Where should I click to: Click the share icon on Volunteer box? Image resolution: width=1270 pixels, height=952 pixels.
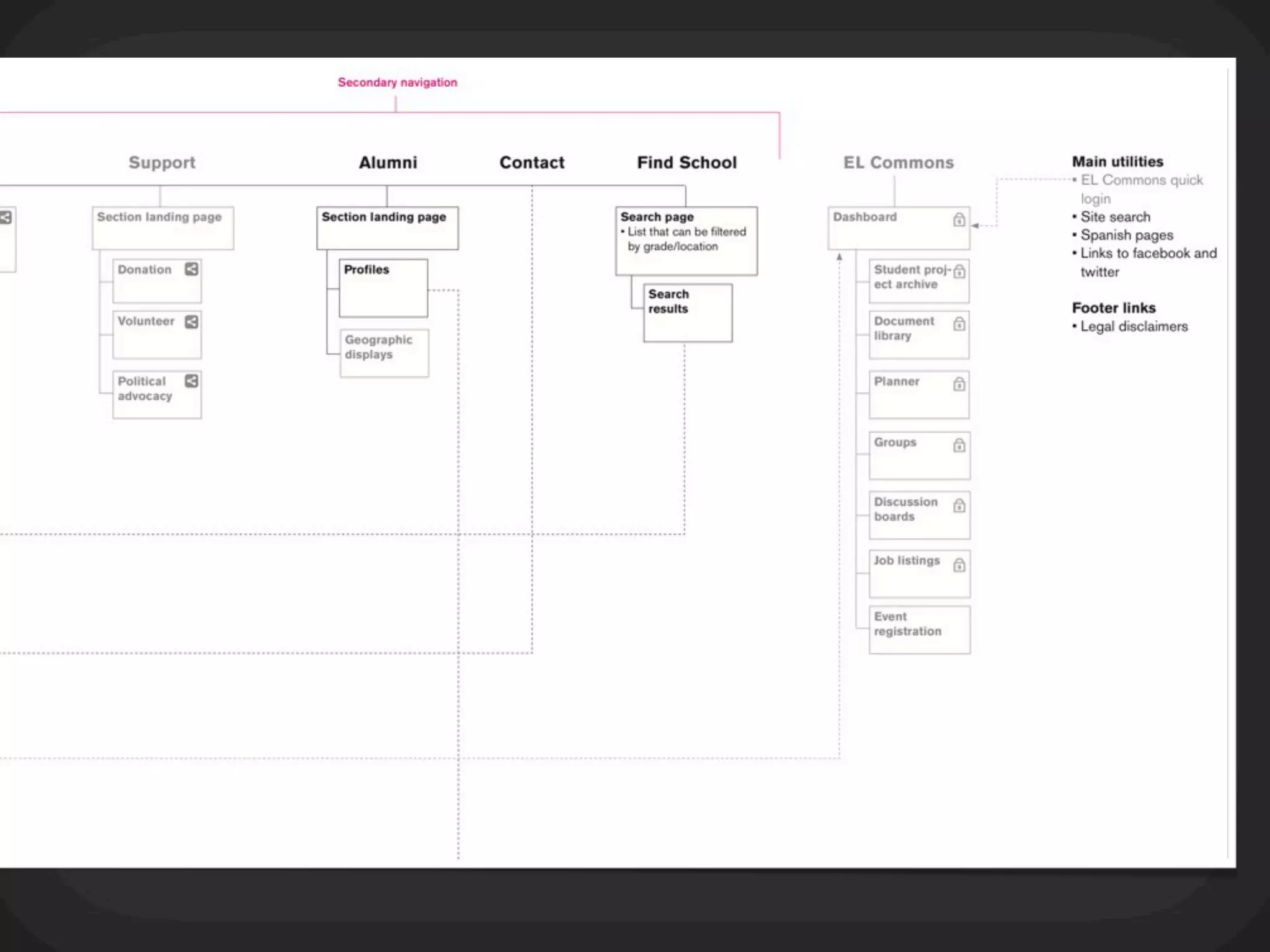pos(192,322)
